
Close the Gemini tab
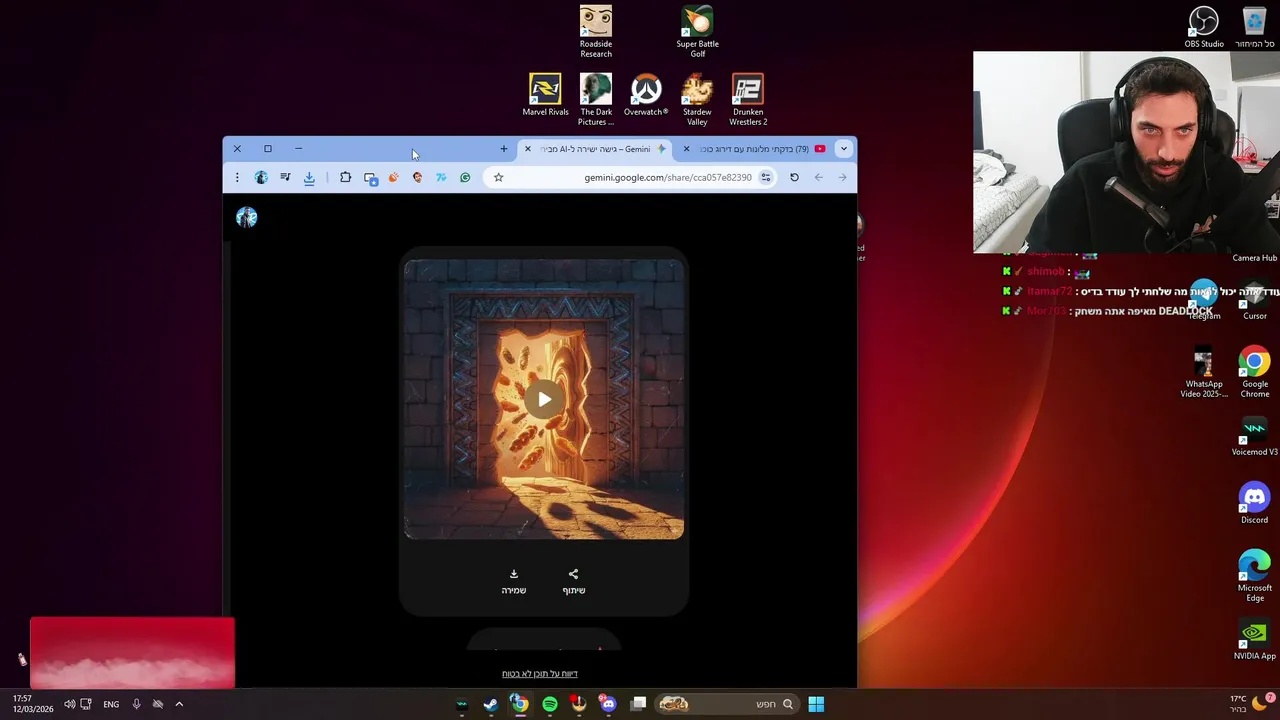tap(528, 149)
